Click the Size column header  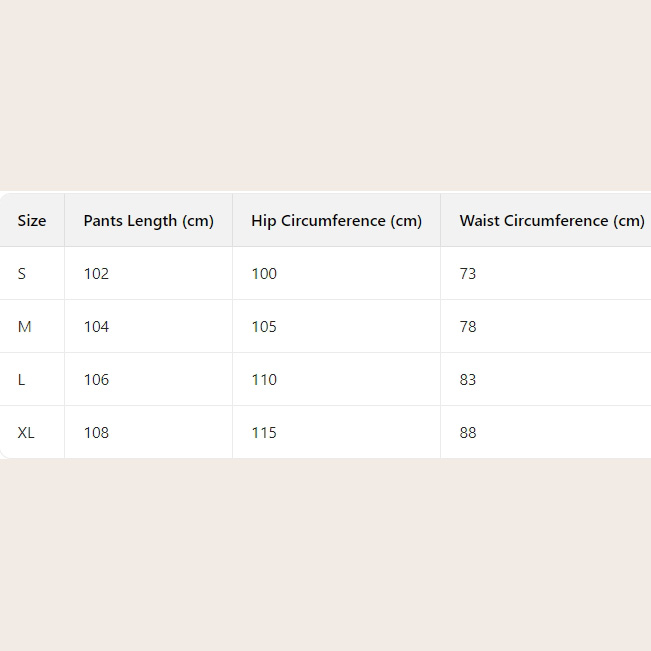click(32, 221)
